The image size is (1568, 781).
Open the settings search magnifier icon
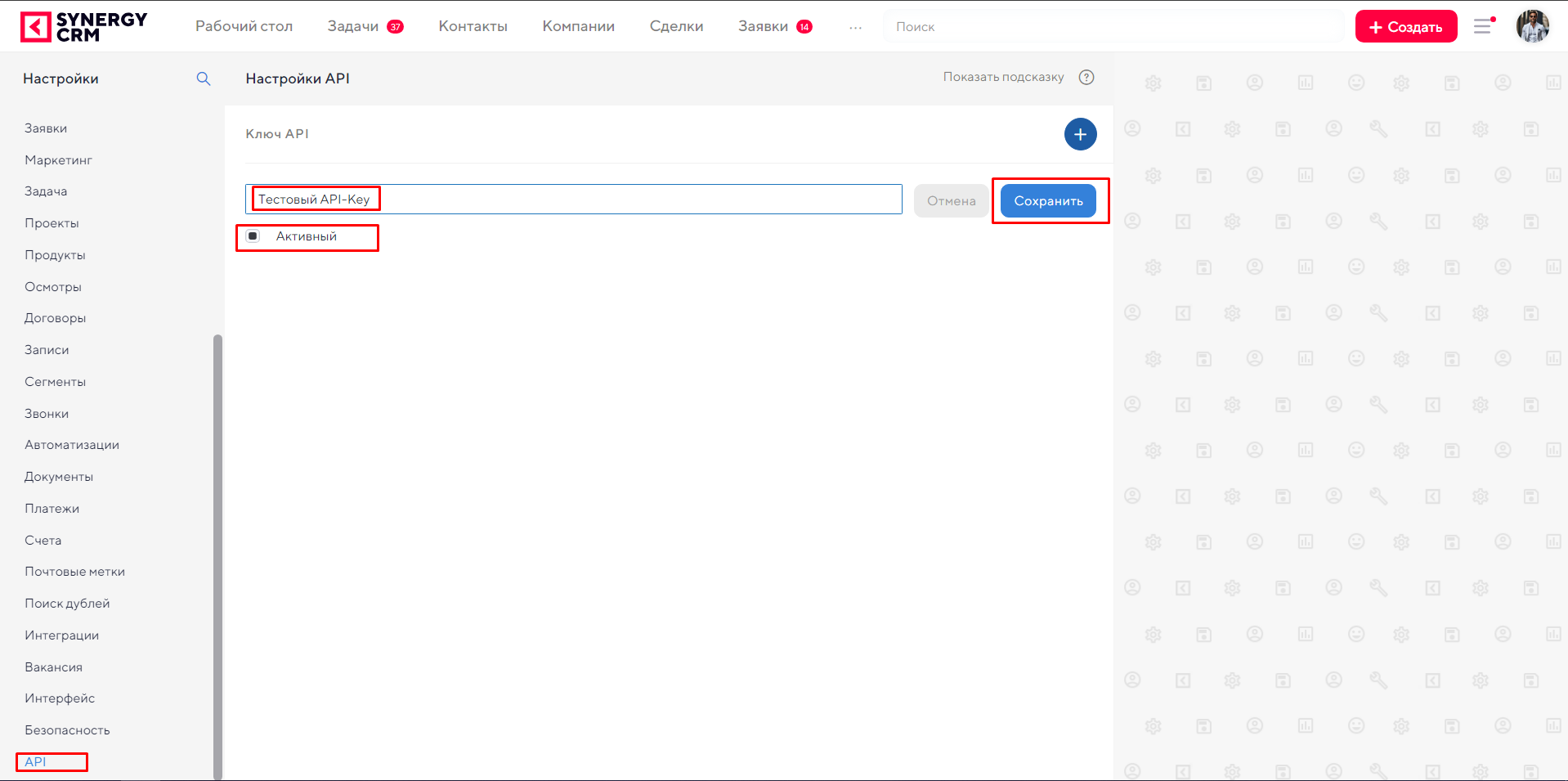[x=204, y=79]
